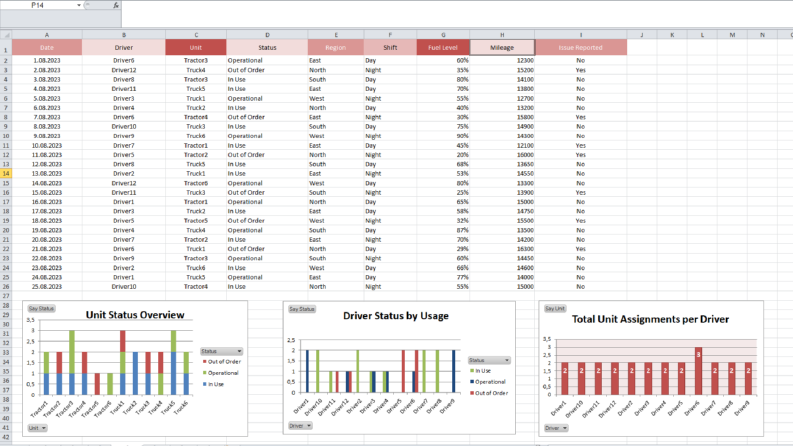Click the Mileage header cell

pyautogui.click(x=502, y=48)
